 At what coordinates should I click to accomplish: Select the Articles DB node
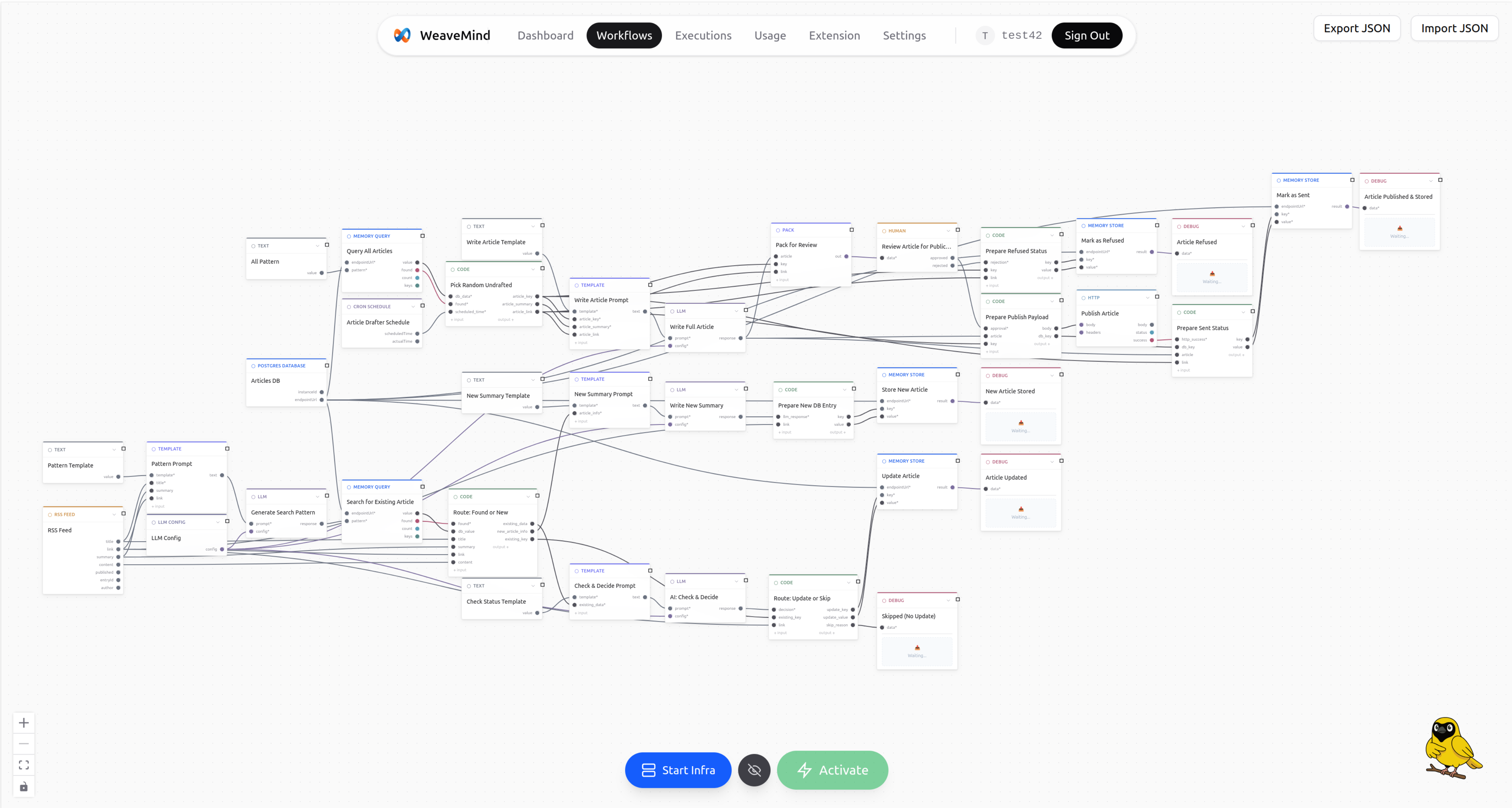point(267,380)
